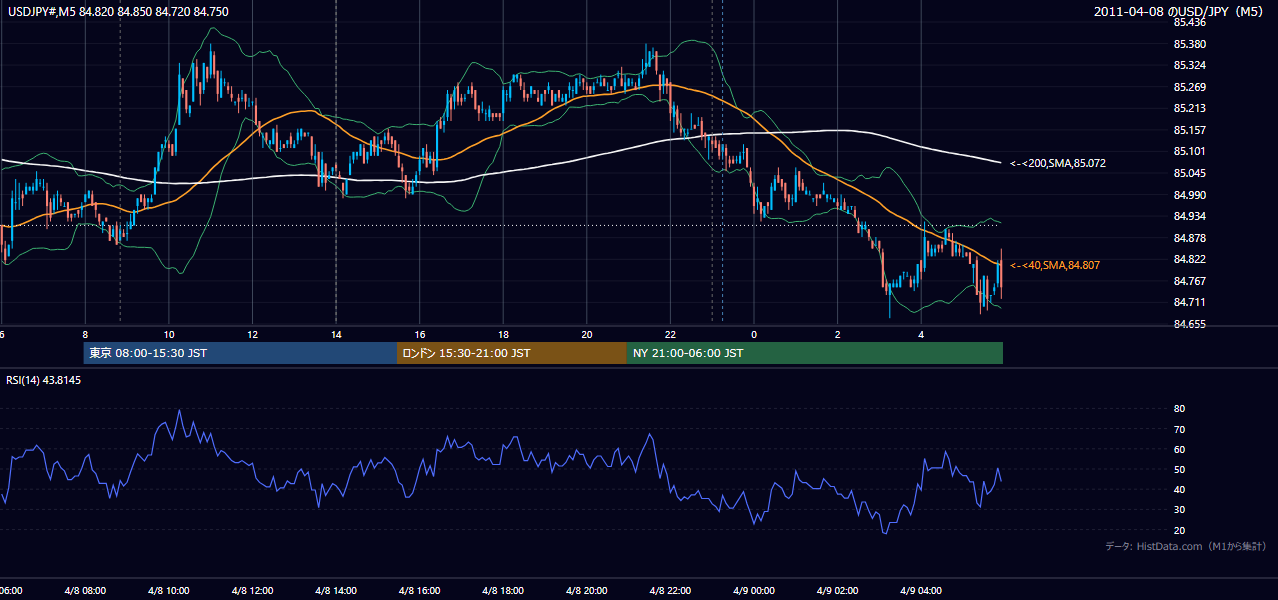1278x600 pixels.
Task: Click price axis value 85.157
Action: (x=1189, y=130)
